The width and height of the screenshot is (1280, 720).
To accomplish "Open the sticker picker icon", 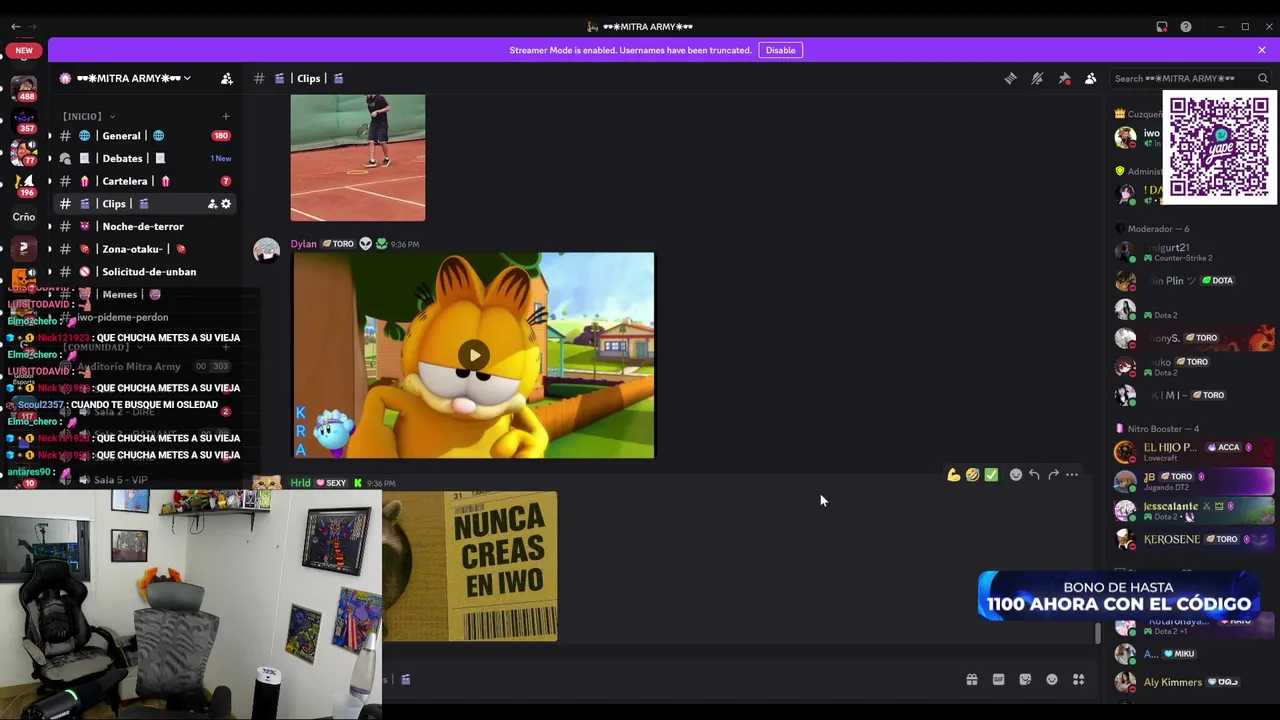I will (x=1025, y=680).
